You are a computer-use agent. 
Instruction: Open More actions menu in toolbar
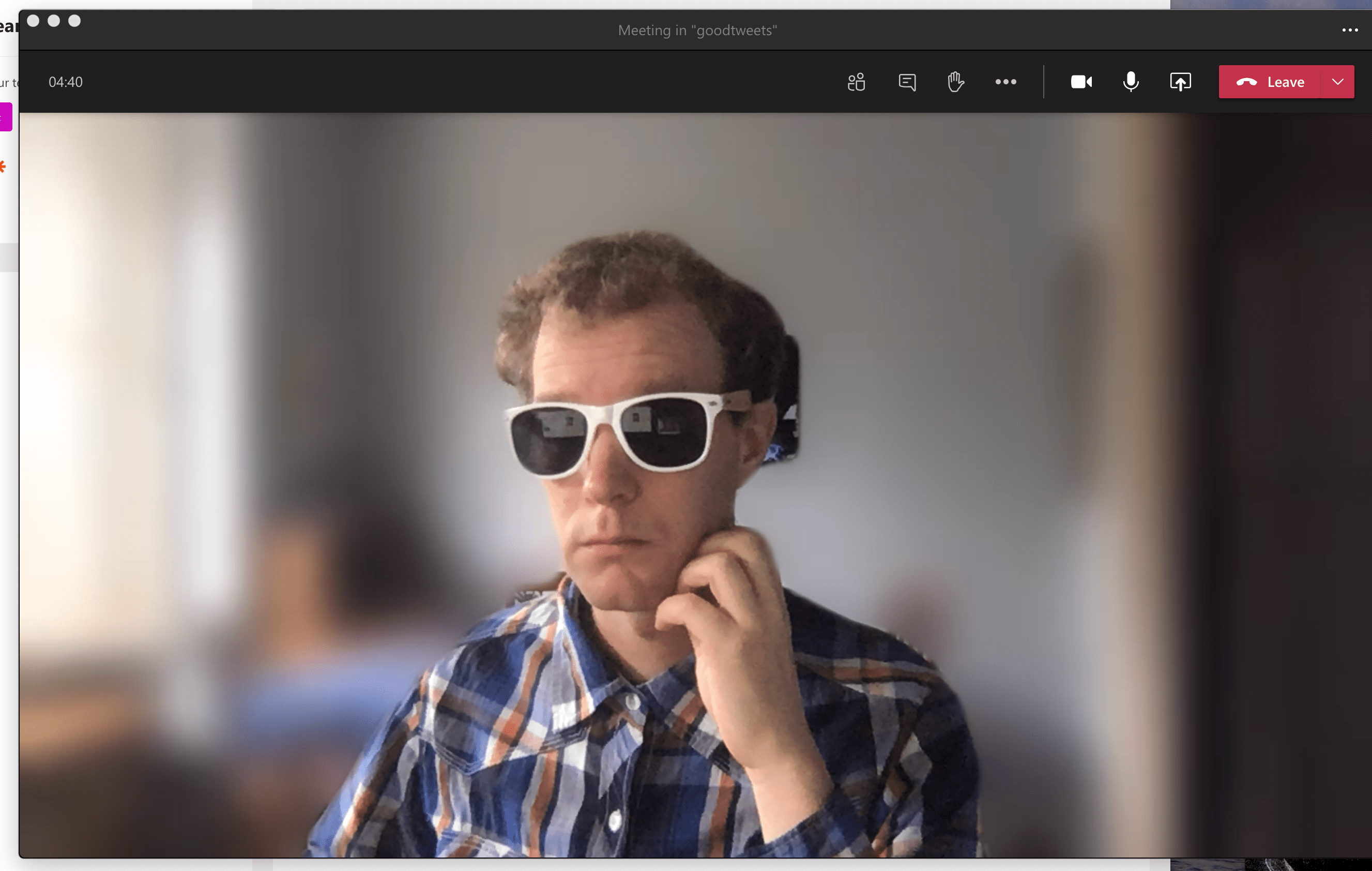tap(1005, 82)
